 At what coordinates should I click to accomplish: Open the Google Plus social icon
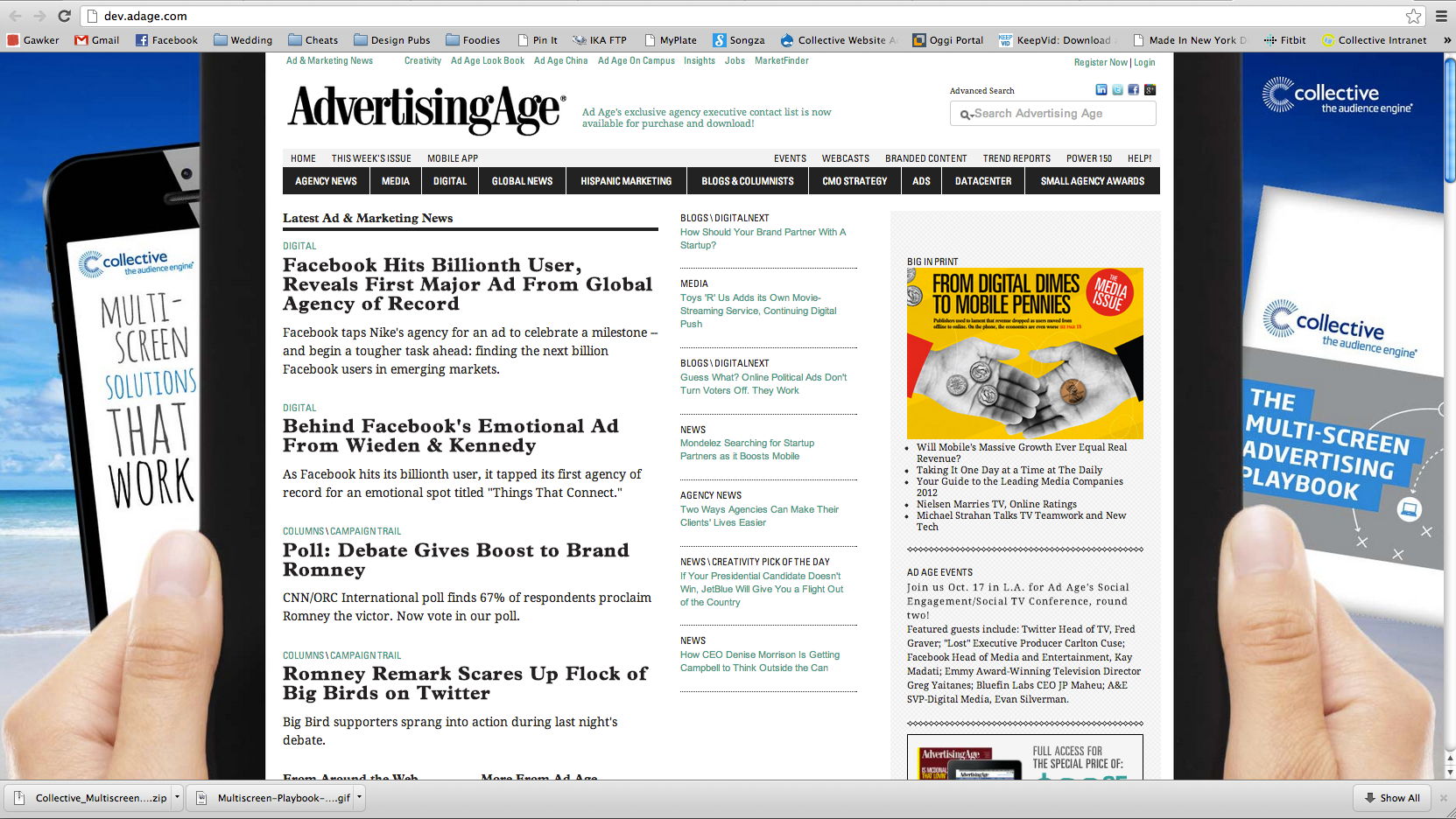coord(1150,90)
